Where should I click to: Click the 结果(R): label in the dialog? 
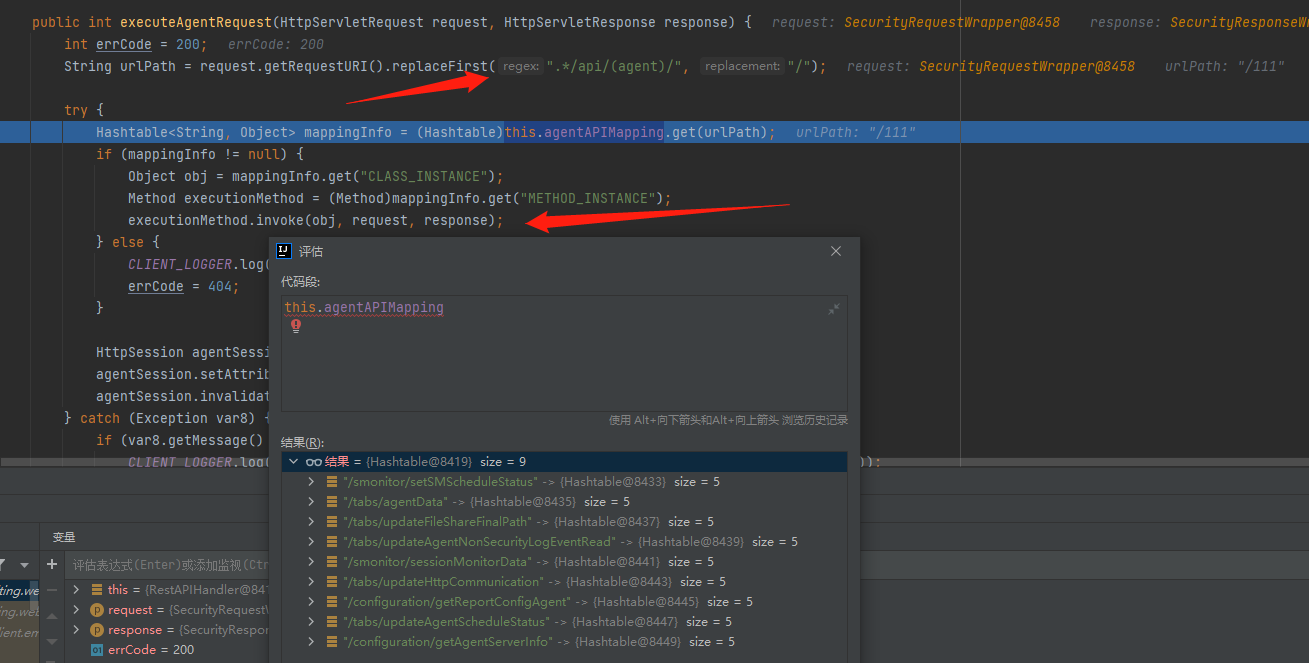point(303,442)
